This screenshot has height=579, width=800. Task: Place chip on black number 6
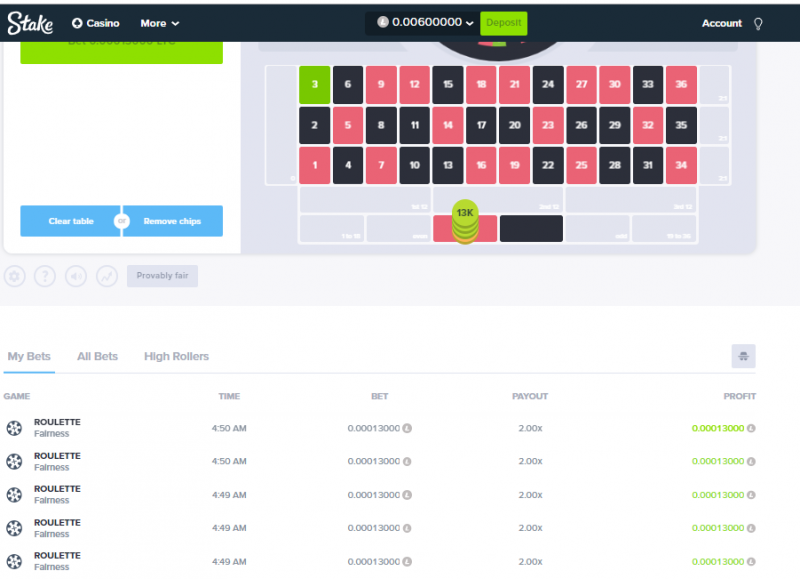pos(348,84)
